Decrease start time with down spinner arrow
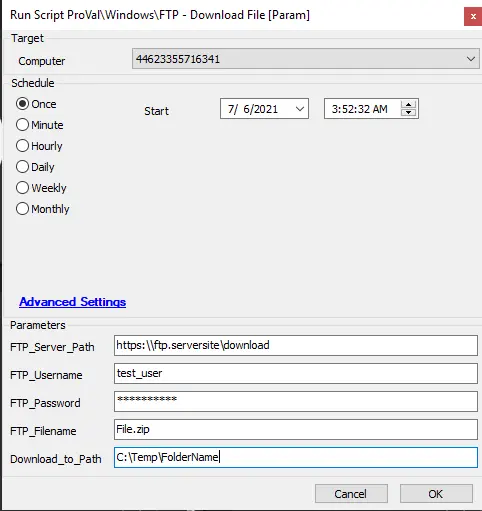Screen dimensions: 482x511 (x=408, y=113)
